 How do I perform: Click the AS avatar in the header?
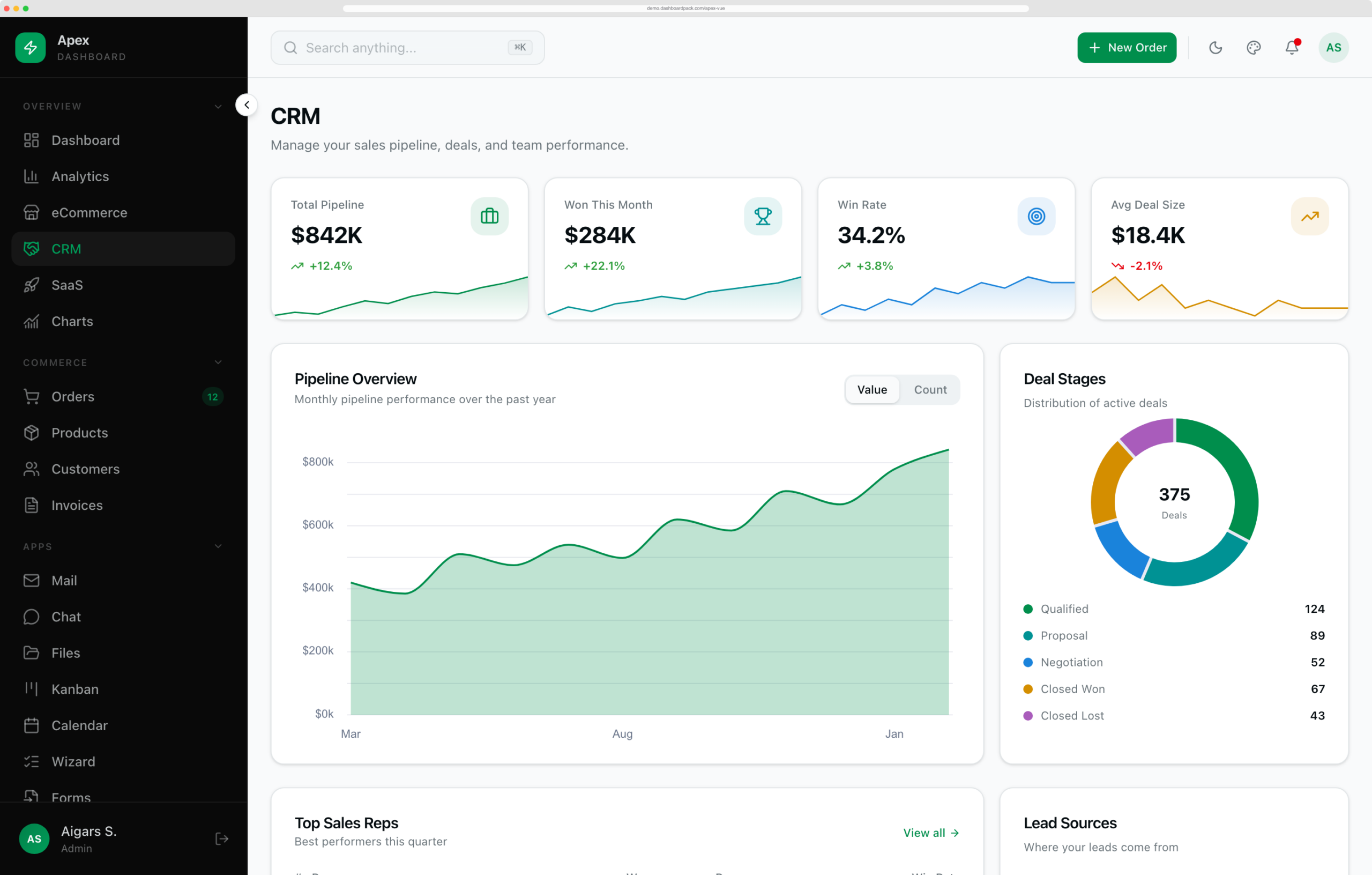pos(1333,48)
